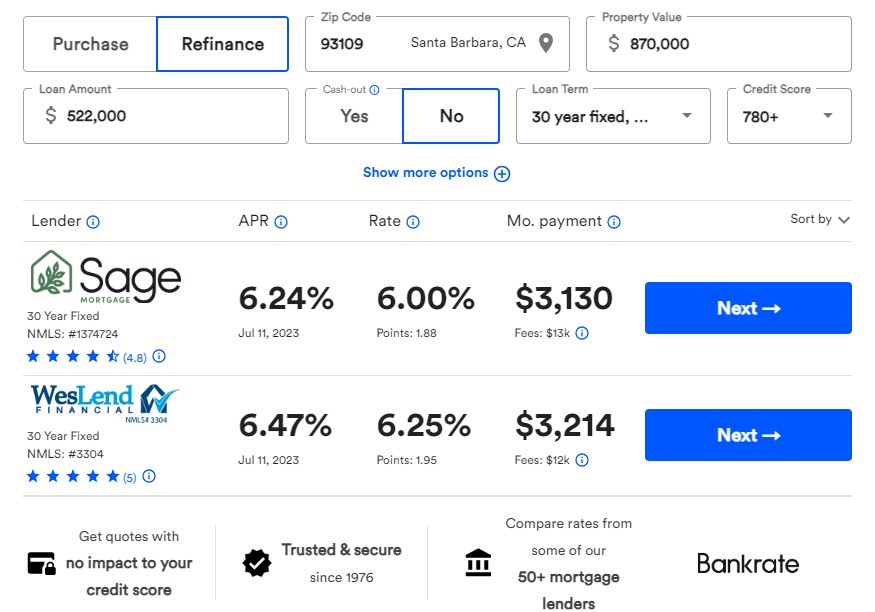This screenshot has height=612, width=875.
Task: Click the Sage monthly payment $3,130
Action: point(564,298)
